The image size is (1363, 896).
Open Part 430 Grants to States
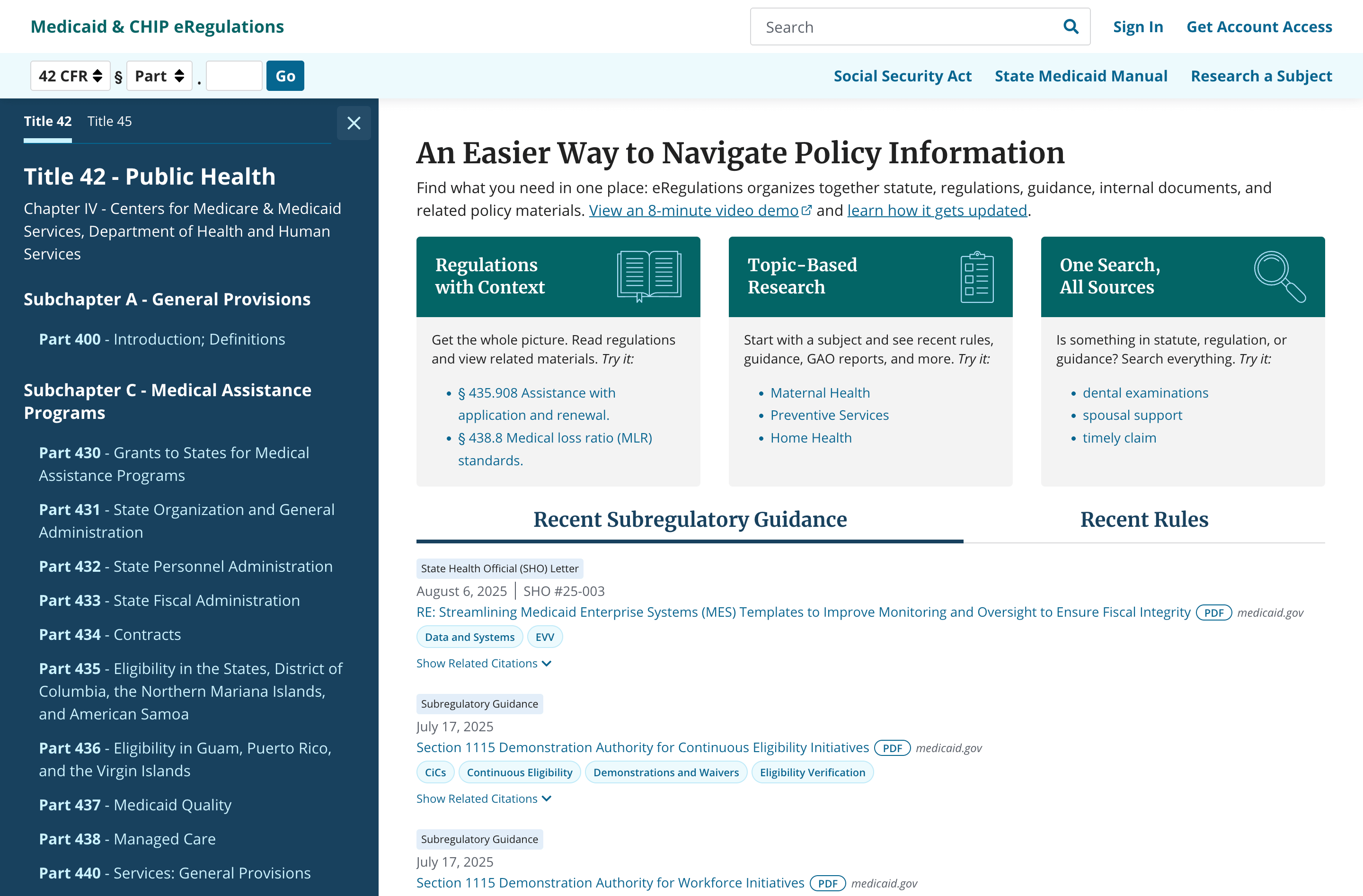174,464
